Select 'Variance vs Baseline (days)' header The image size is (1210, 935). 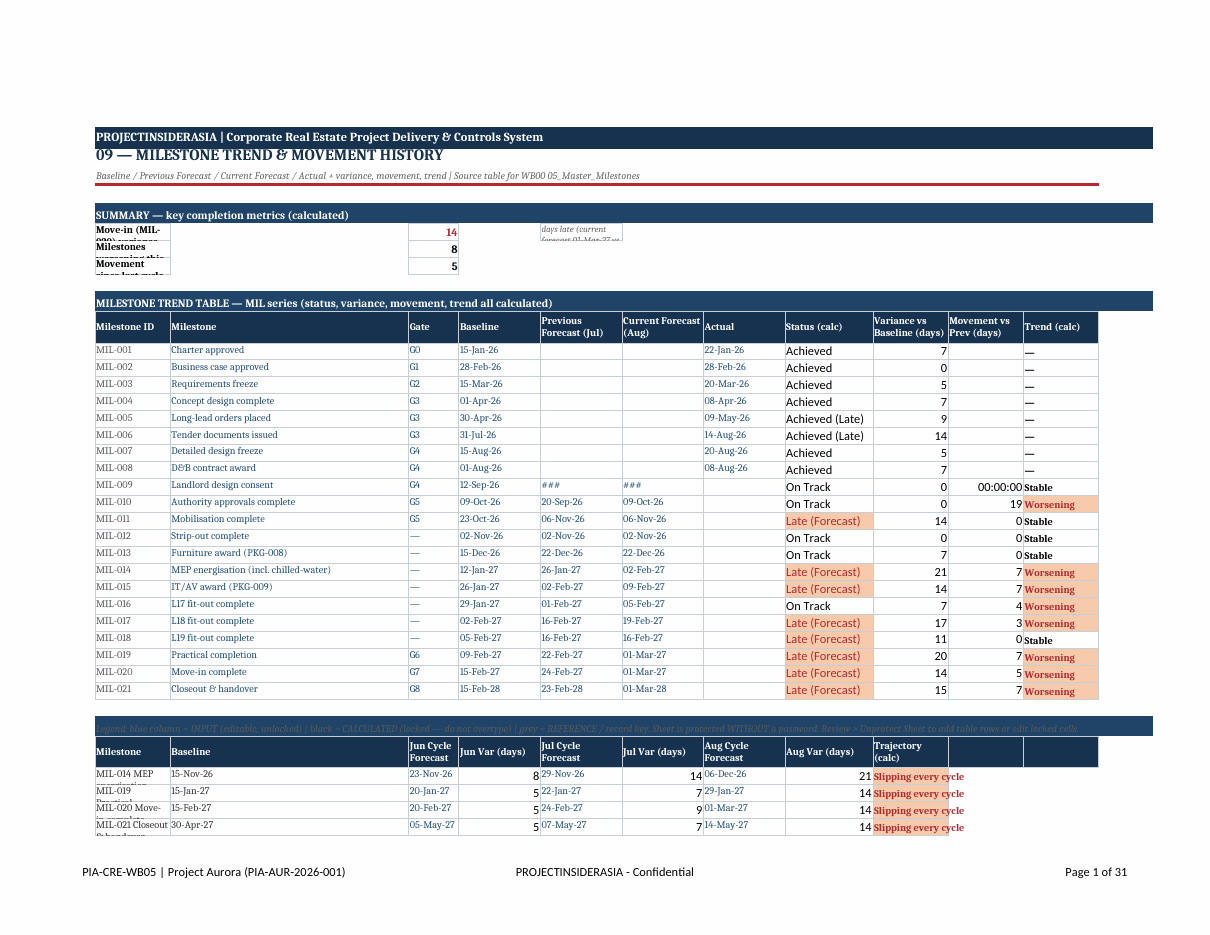[x=910, y=327]
